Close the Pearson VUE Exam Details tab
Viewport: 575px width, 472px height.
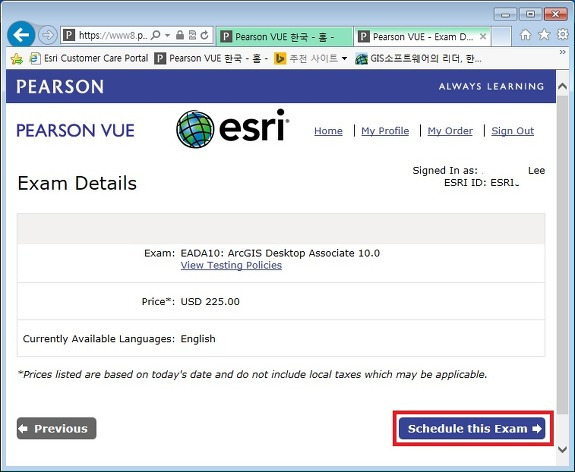pyautogui.click(x=483, y=36)
